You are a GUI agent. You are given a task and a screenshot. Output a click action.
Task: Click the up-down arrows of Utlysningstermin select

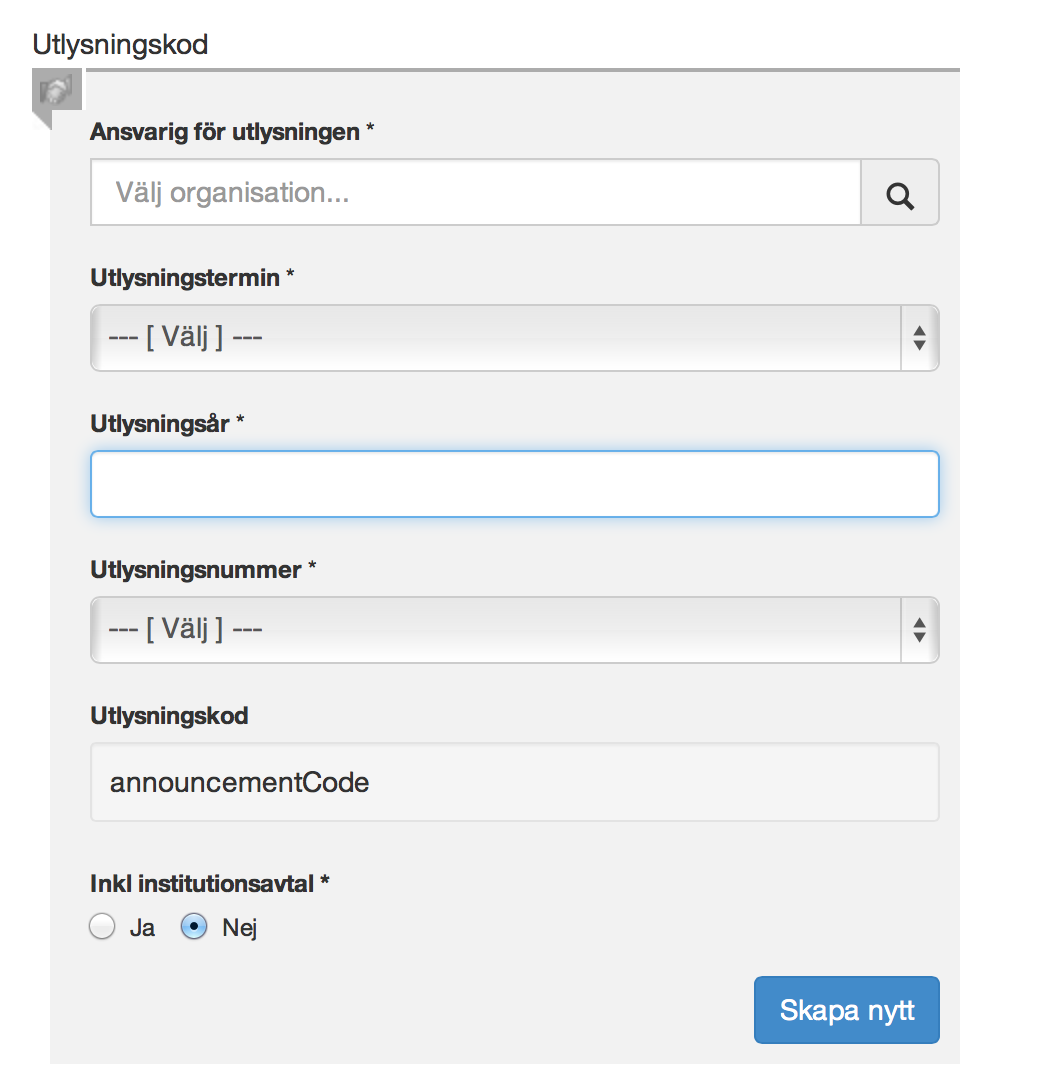tap(919, 338)
